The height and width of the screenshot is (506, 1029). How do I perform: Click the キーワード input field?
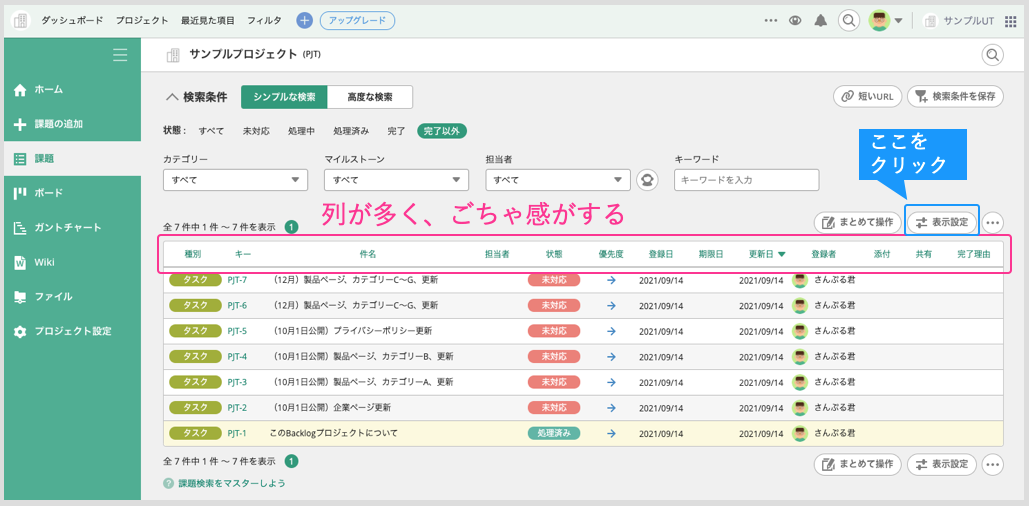(746, 180)
